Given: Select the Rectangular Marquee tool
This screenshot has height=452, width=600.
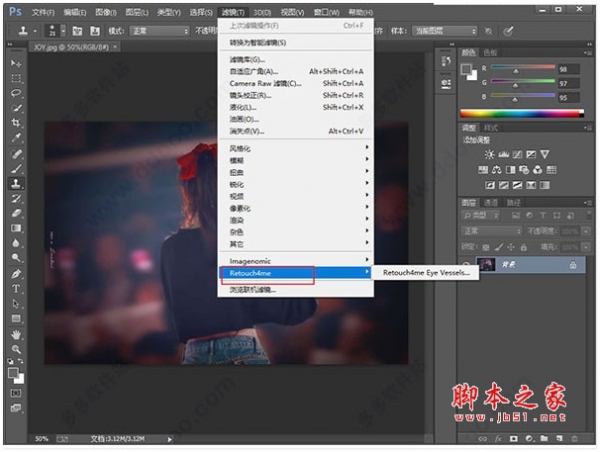Looking at the screenshot, I should (16, 78).
